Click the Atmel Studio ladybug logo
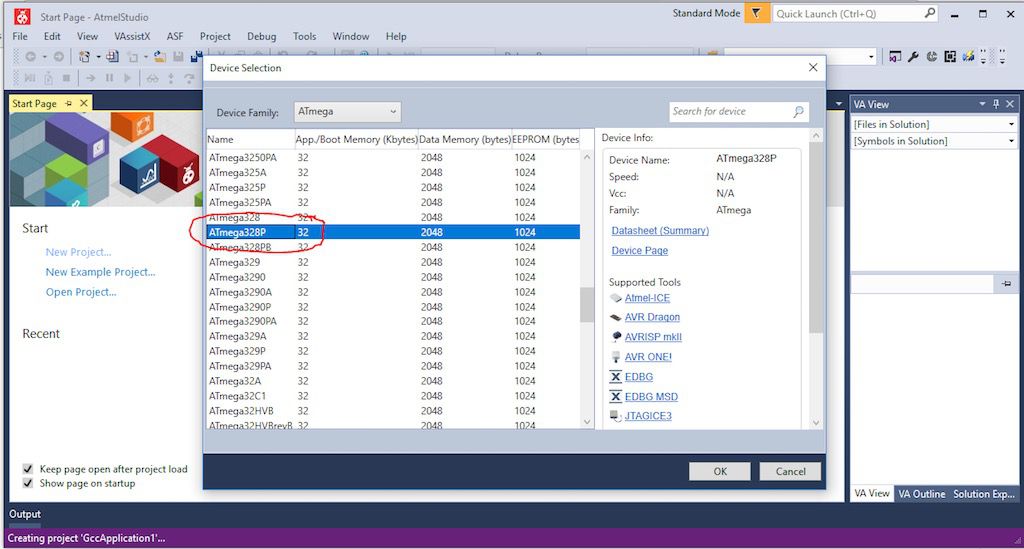Viewport: 1024px width, 549px height. [x=22, y=16]
